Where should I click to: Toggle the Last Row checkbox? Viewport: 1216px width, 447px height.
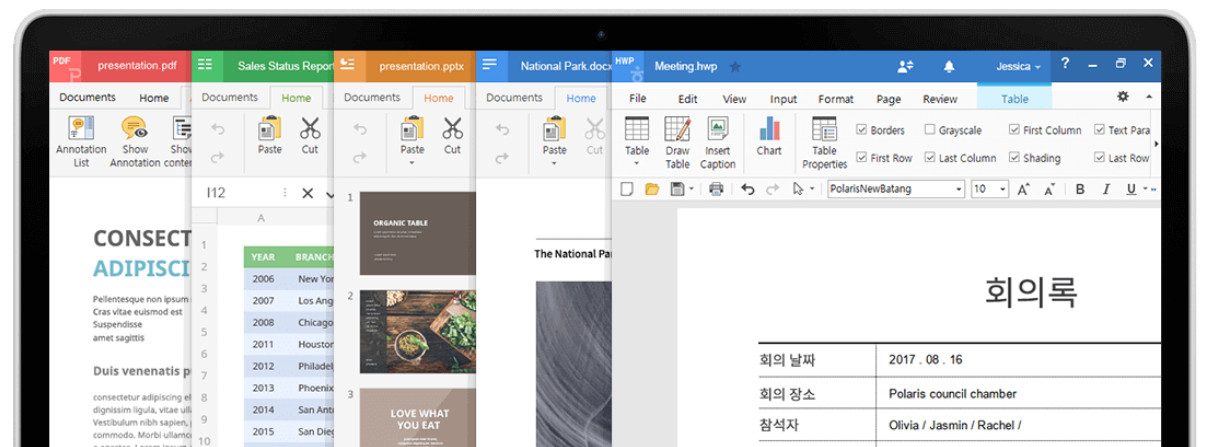pos(1099,158)
